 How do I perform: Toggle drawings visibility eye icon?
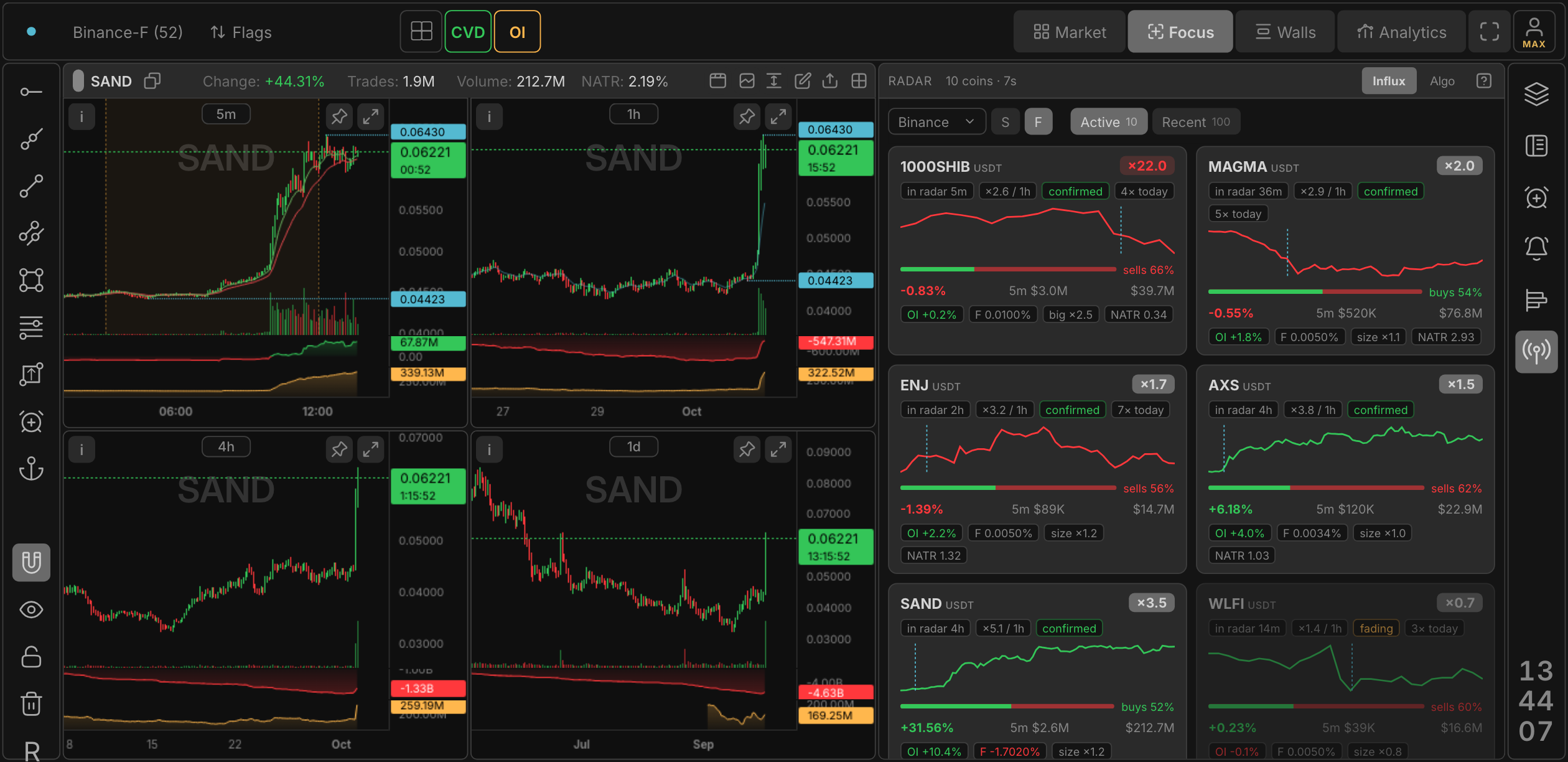point(31,609)
